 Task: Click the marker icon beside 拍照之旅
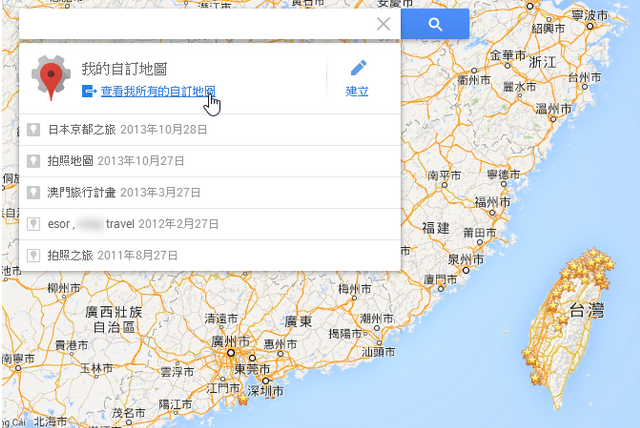pos(34,256)
